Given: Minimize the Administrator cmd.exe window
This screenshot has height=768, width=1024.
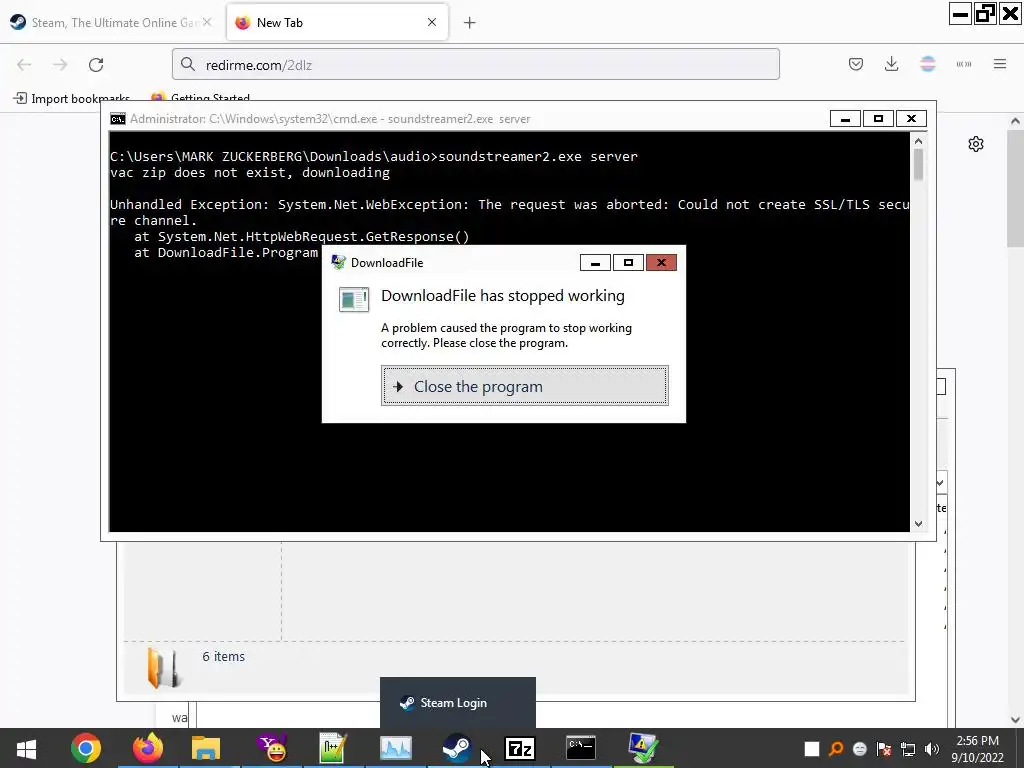Looking at the screenshot, I should 845,119.
